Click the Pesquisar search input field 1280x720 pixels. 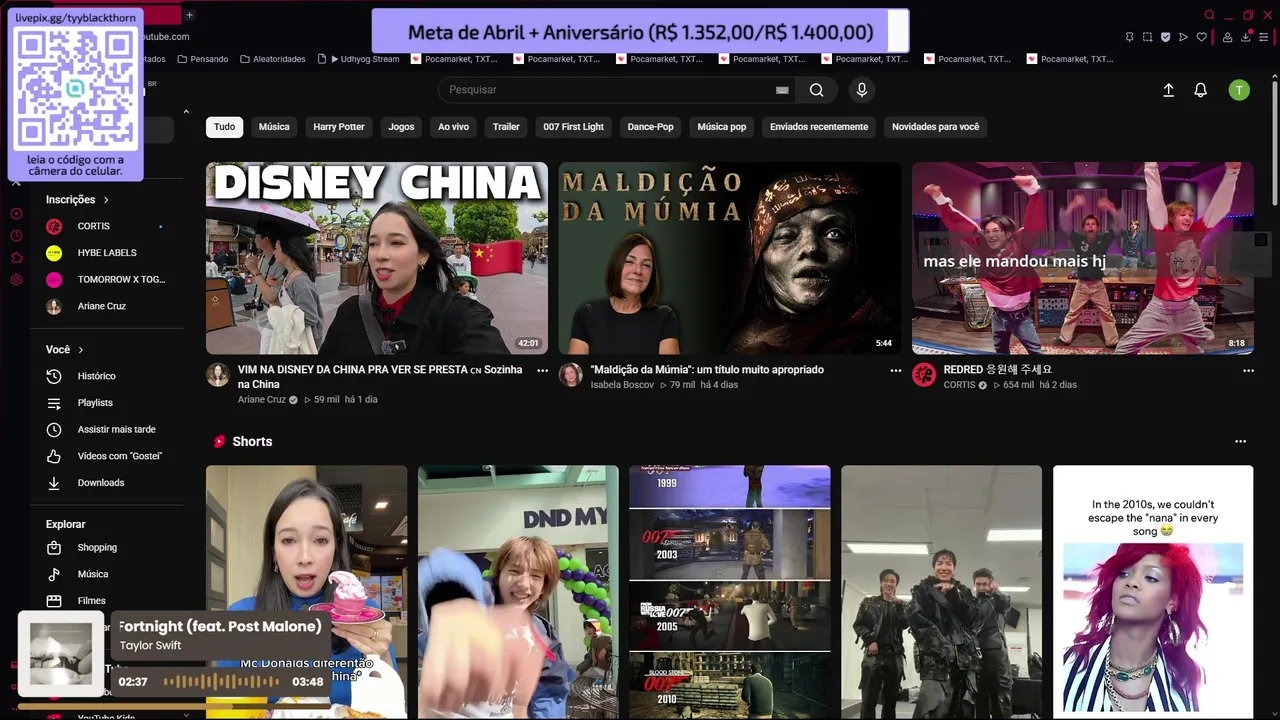[617, 90]
